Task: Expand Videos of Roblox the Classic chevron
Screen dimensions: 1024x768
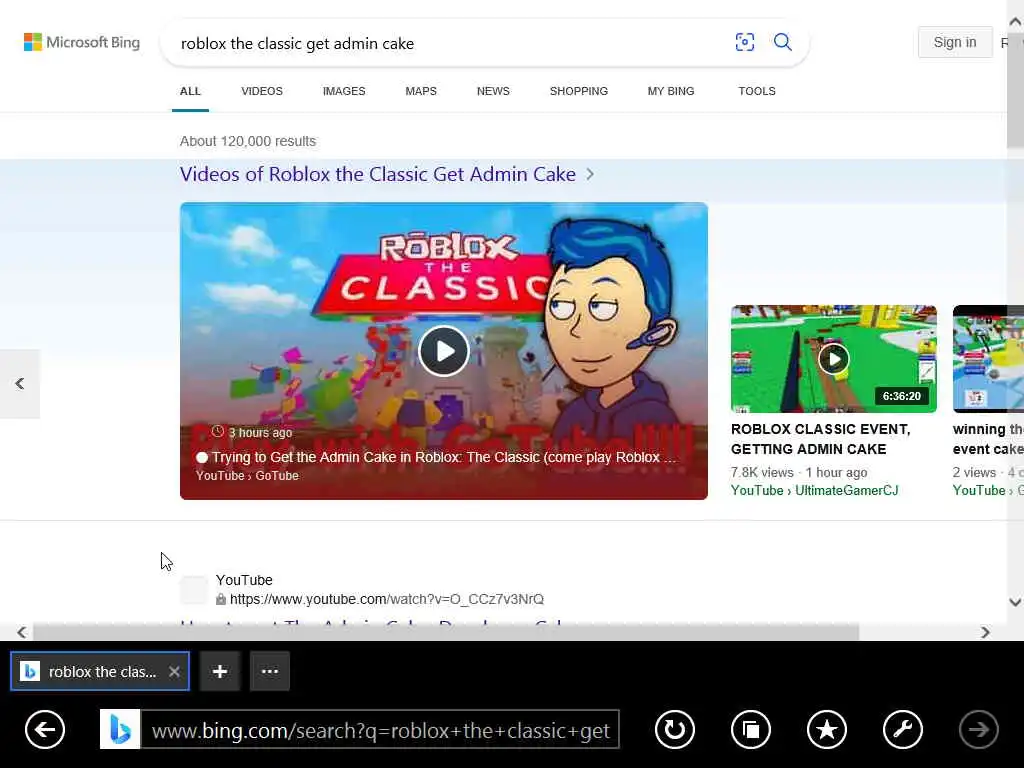Action: point(590,174)
